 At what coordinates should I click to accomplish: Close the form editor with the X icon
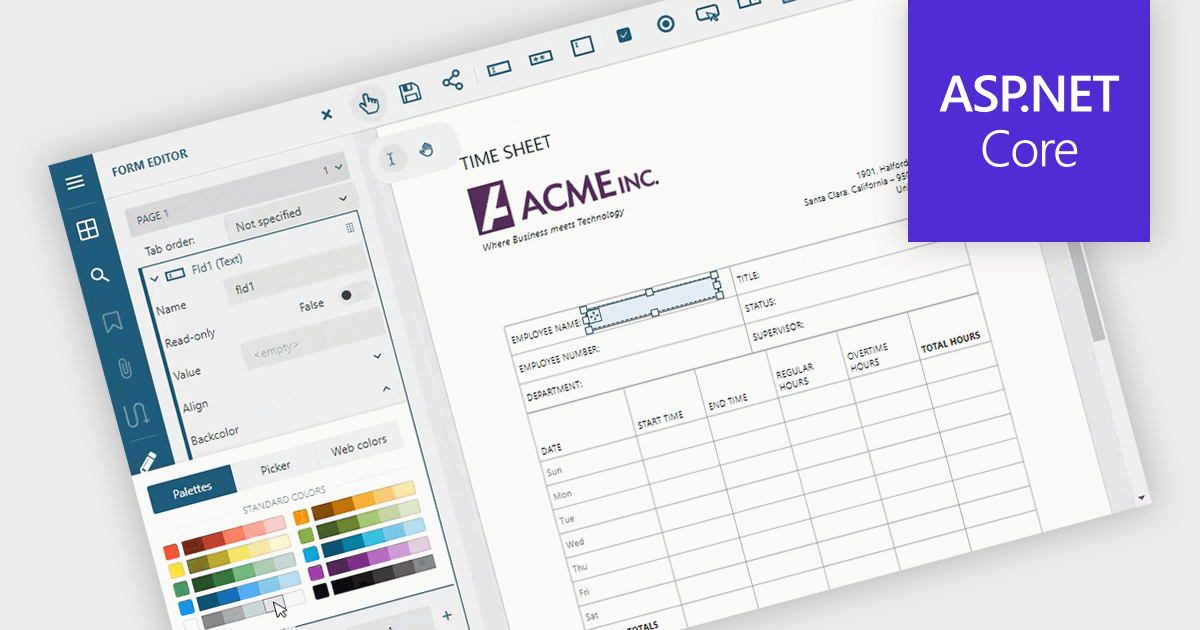coord(326,114)
